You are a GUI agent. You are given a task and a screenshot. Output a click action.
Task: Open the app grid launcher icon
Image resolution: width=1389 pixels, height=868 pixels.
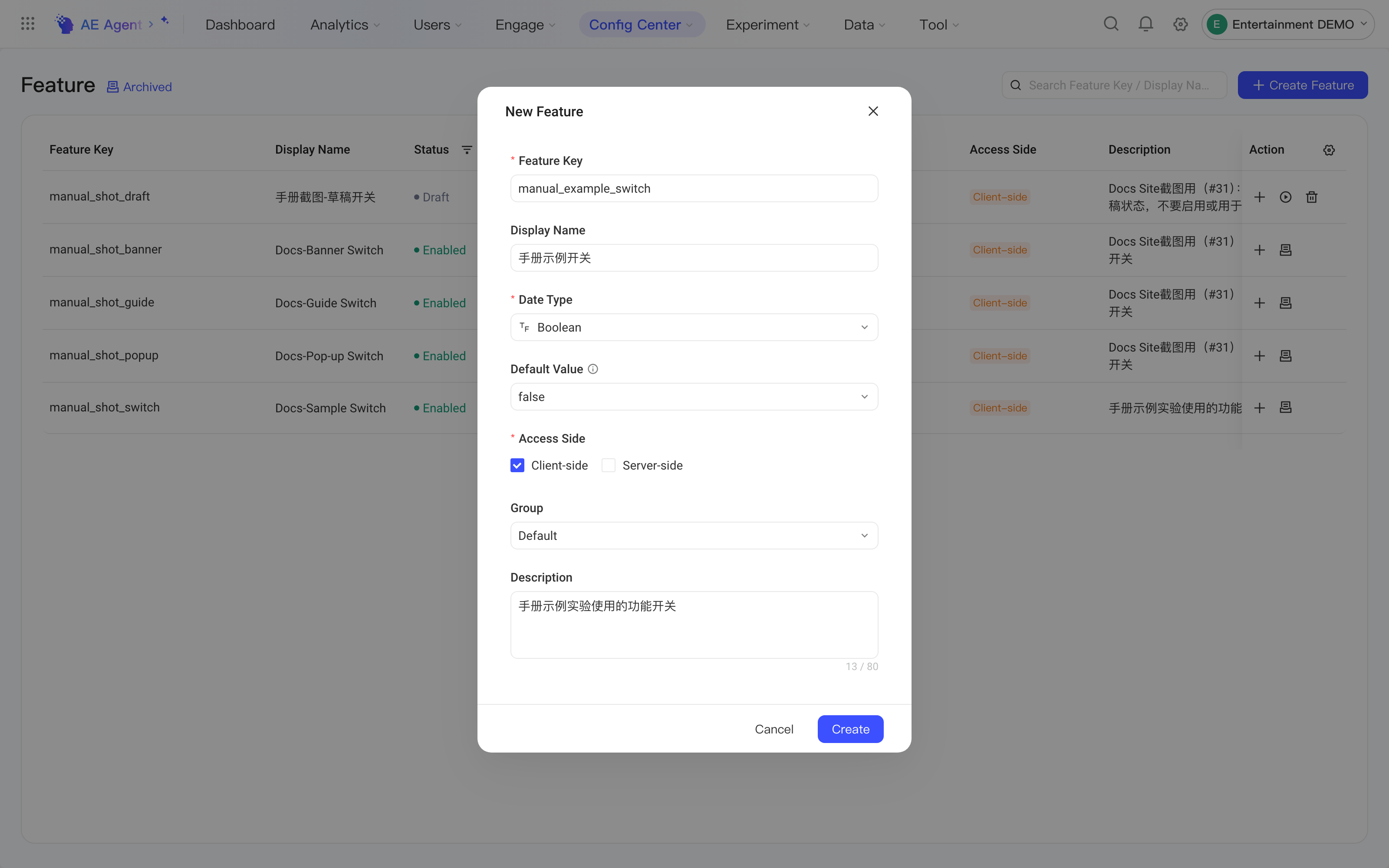pos(27,24)
